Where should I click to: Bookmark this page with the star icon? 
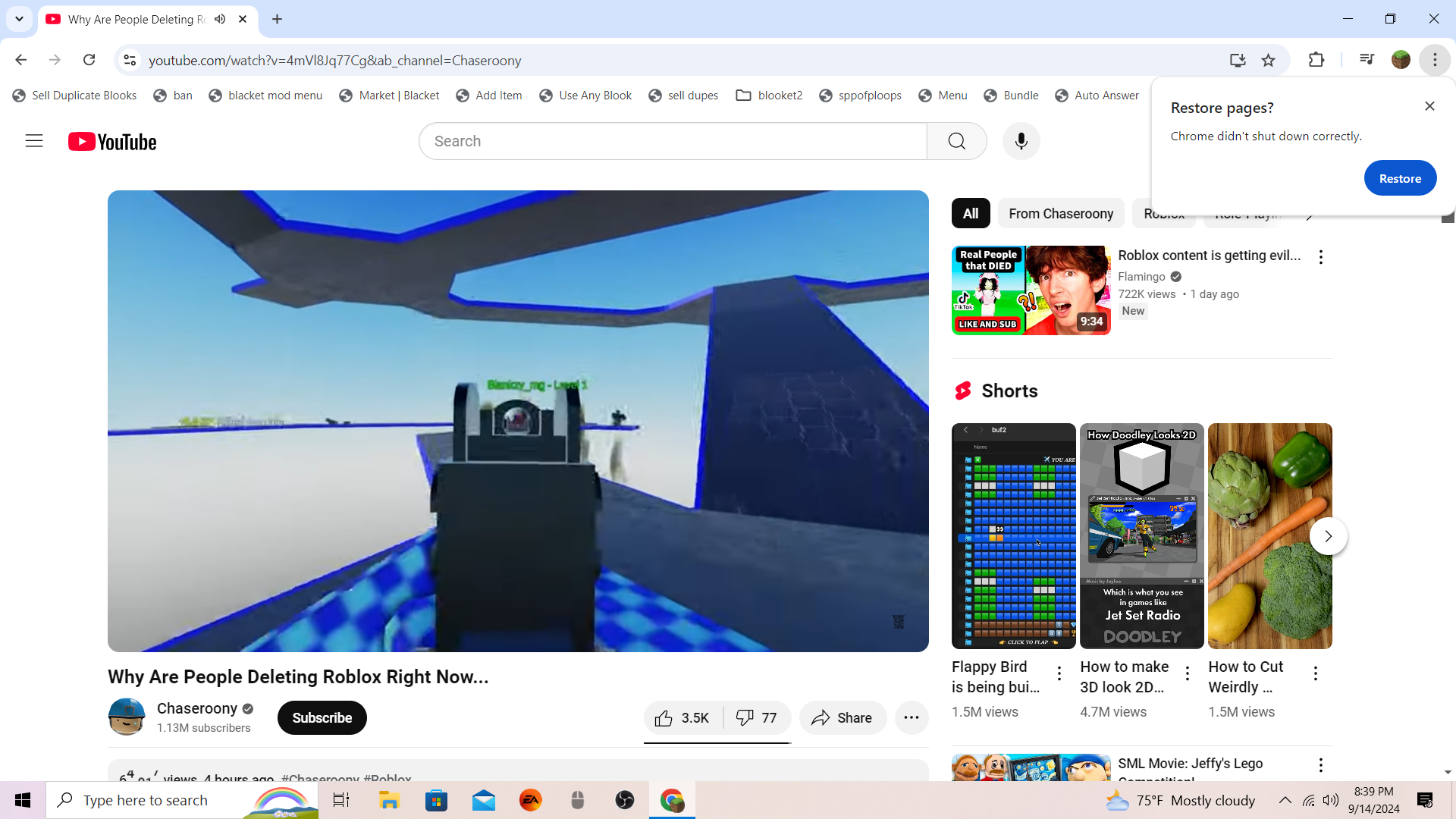pos(1268,60)
